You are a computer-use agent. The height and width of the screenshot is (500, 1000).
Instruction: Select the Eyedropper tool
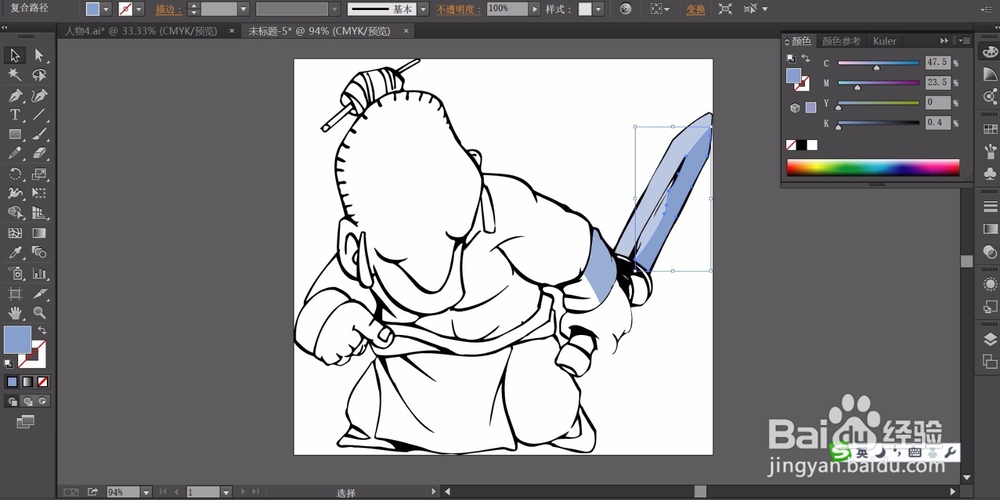(15, 253)
